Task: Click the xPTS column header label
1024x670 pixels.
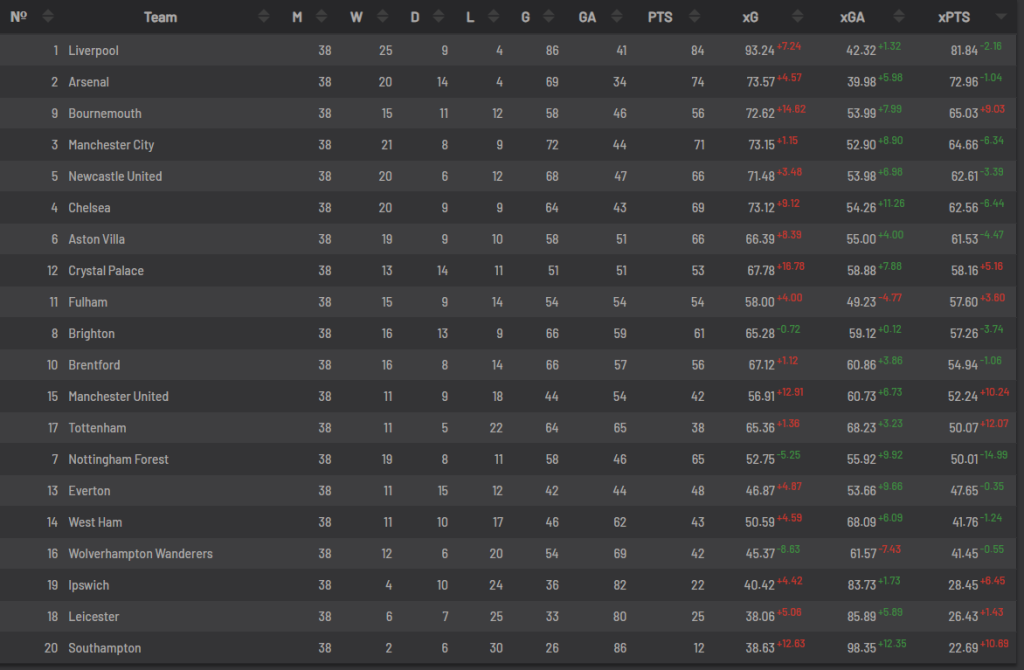Action: [x=954, y=17]
